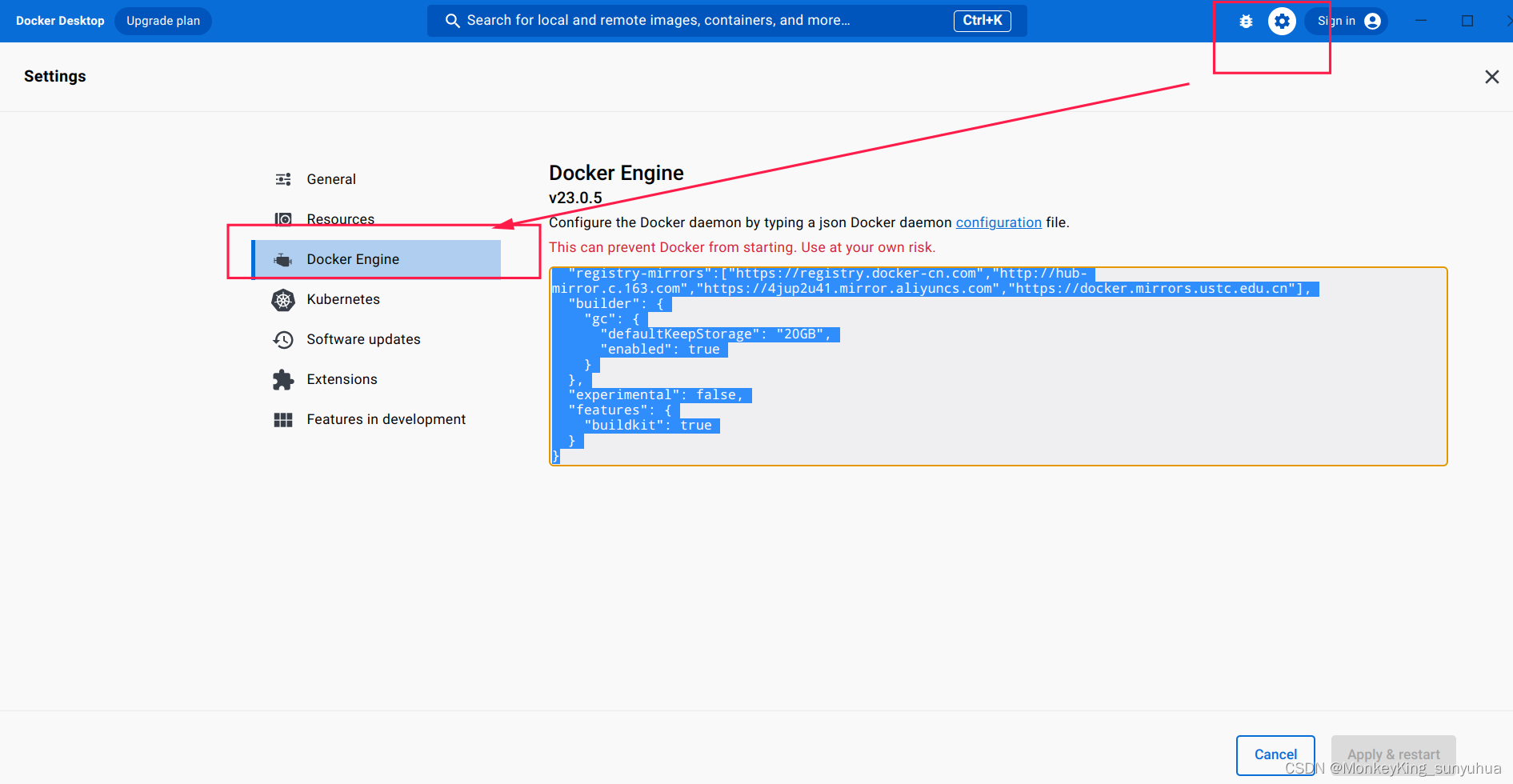Open the bug report troubleshoot icon

pos(1246,22)
